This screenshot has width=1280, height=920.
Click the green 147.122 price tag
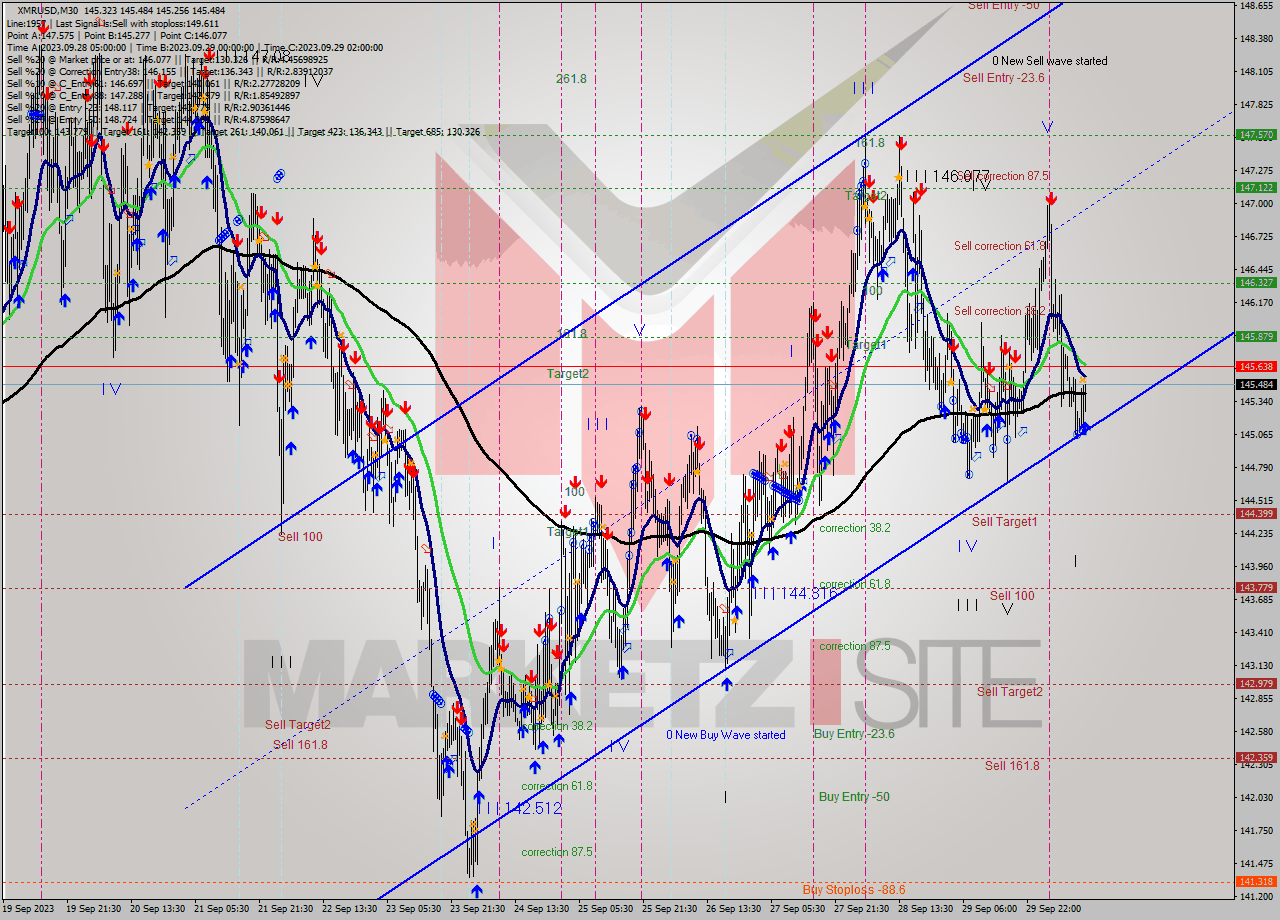click(1256, 187)
